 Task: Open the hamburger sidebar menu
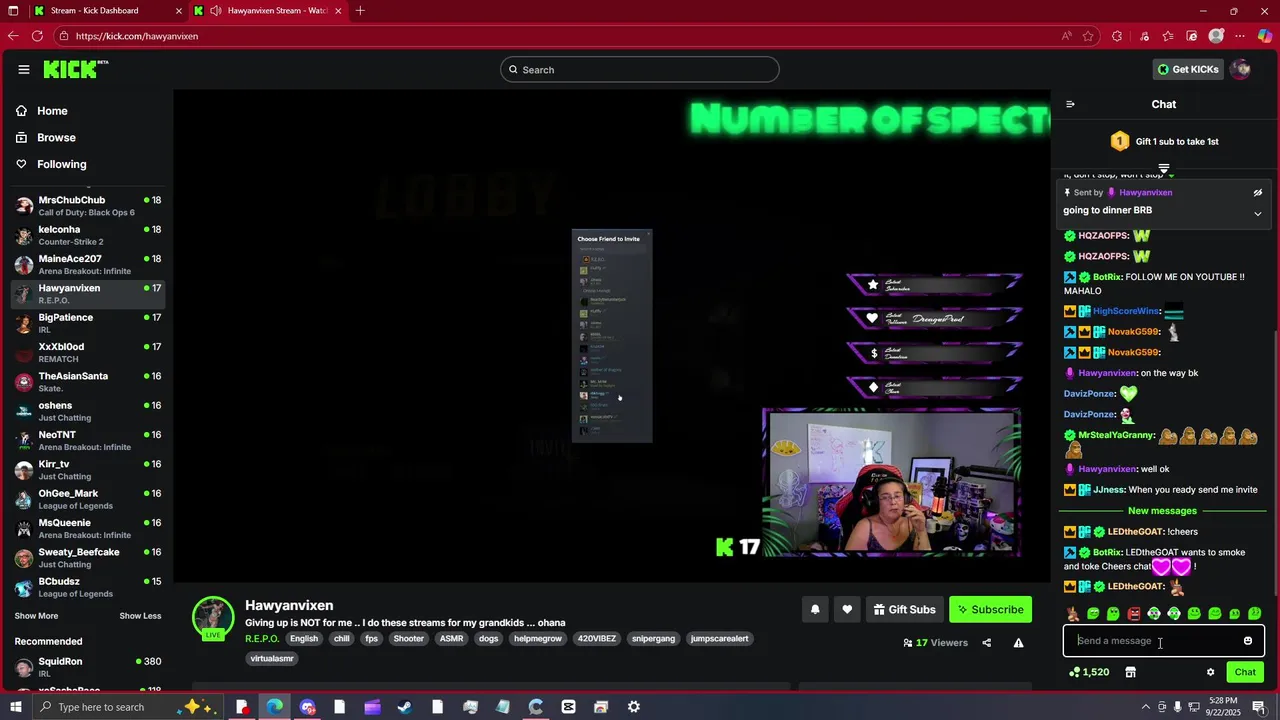[24, 69]
